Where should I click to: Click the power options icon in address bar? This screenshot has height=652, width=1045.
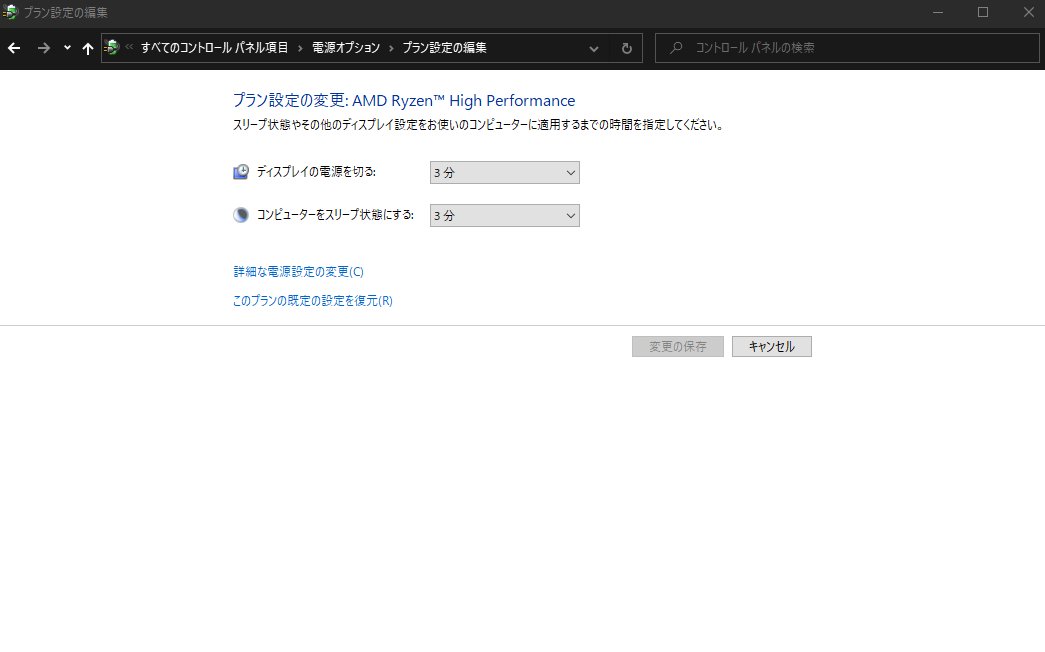(111, 47)
